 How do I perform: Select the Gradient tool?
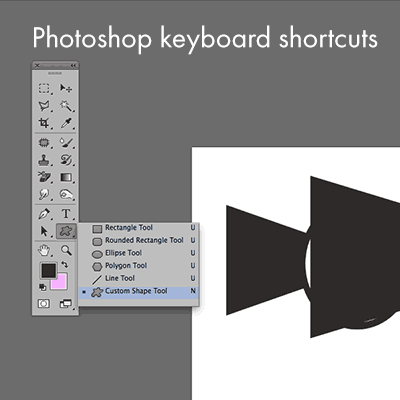click(66, 177)
